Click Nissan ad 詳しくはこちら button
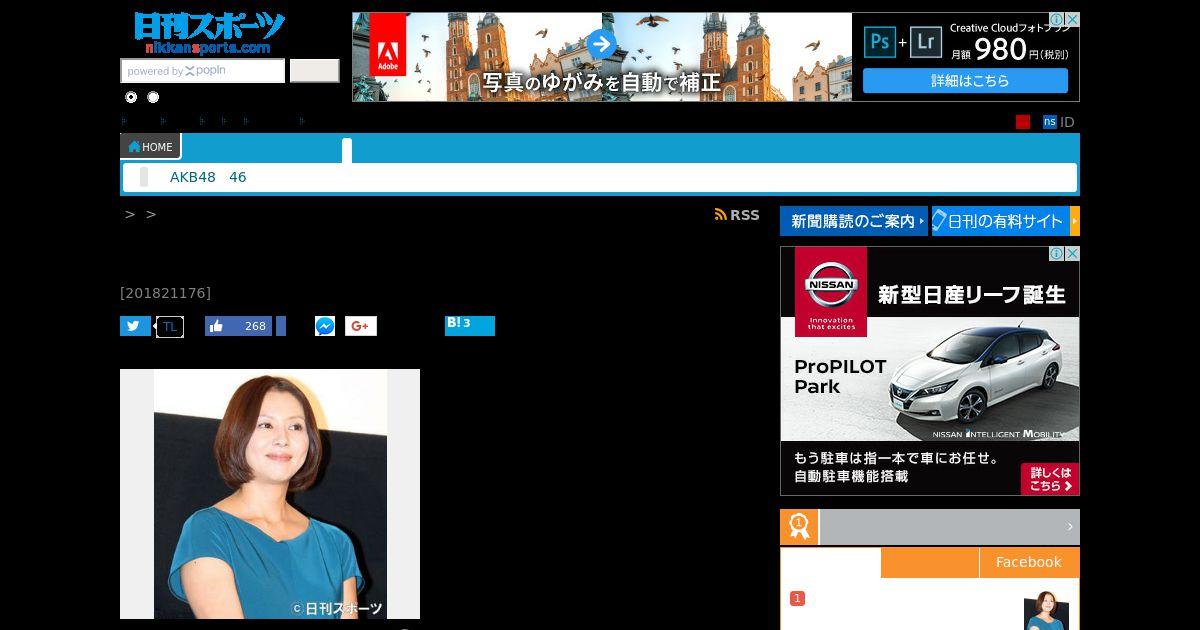This screenshot has width=1200, height=630. point(1050,479)
